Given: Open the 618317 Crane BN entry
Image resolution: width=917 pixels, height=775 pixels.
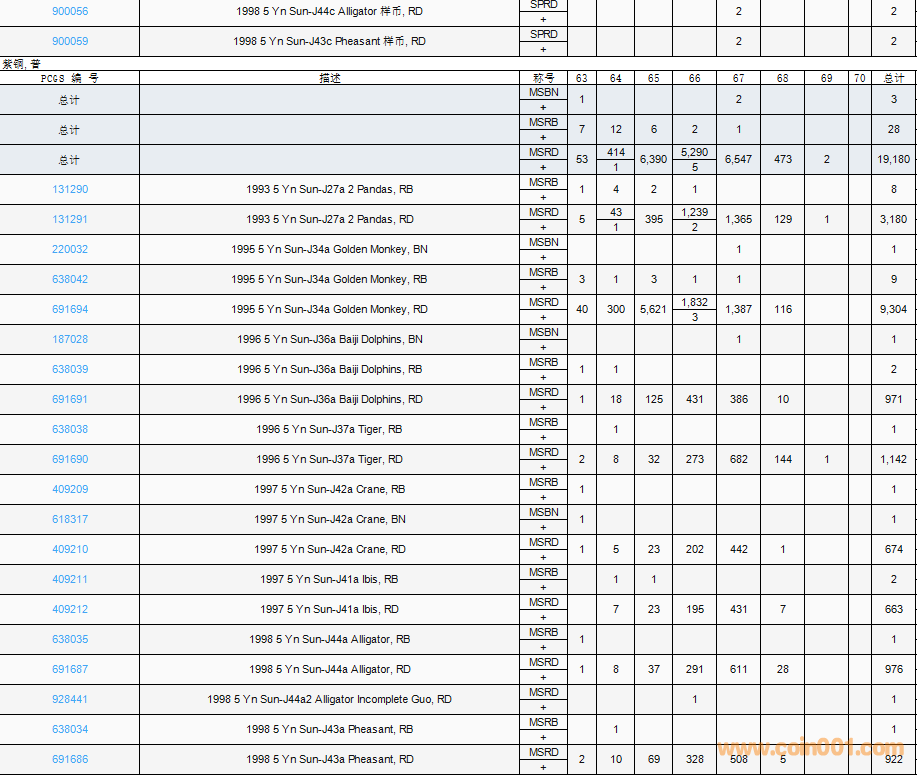Looking at the screenshot, I should click(70, 519).
